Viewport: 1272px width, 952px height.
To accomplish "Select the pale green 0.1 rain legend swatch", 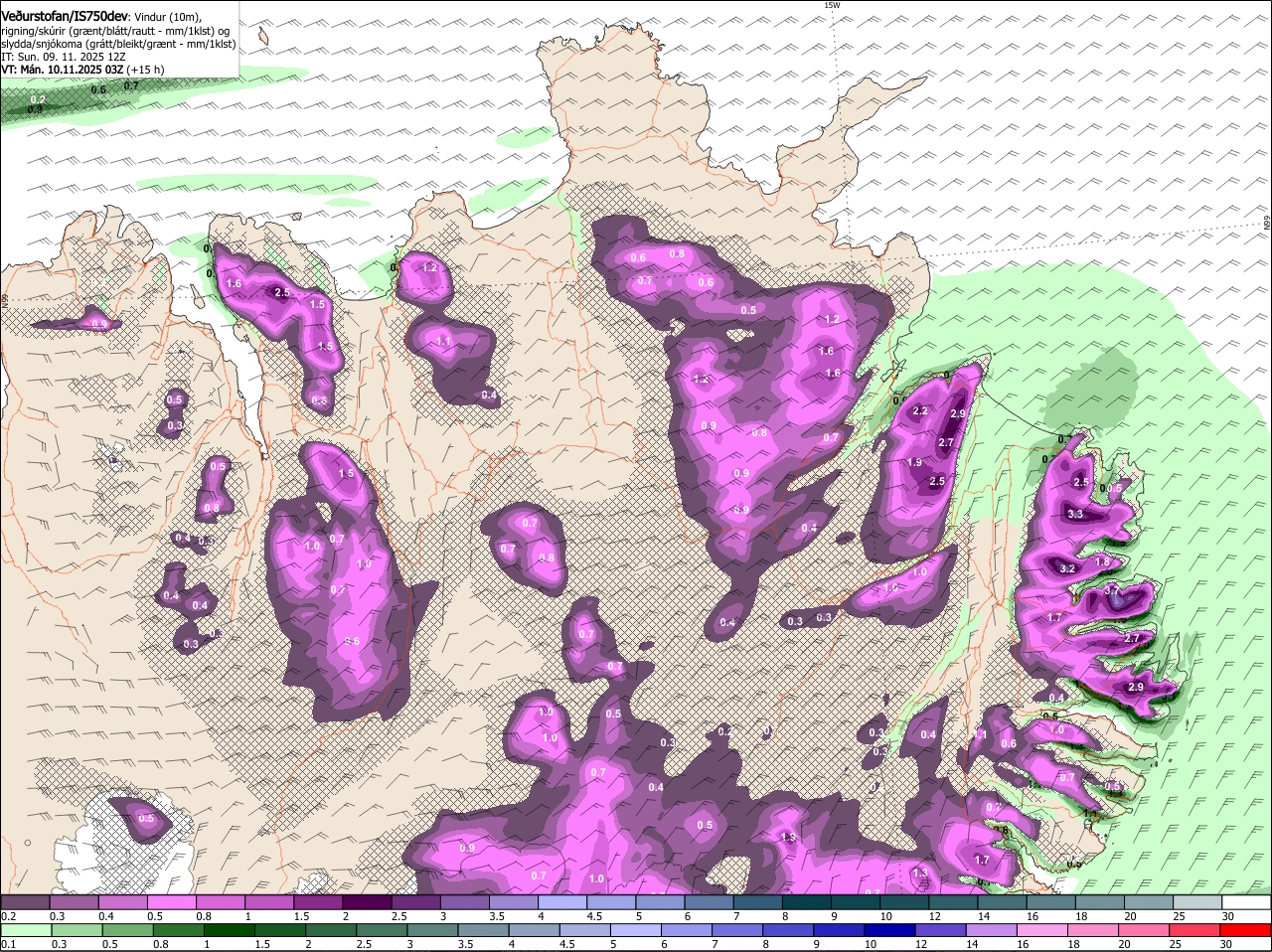I will tap(25, 930).
